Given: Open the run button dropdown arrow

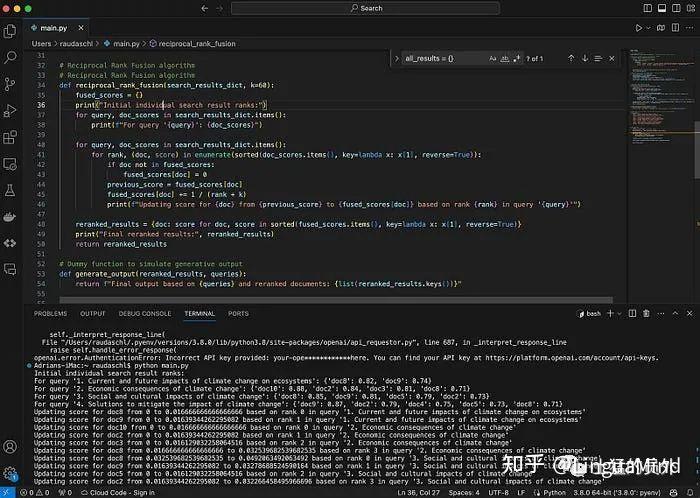Looking at the screenshot, I should (x=649, y=28).
